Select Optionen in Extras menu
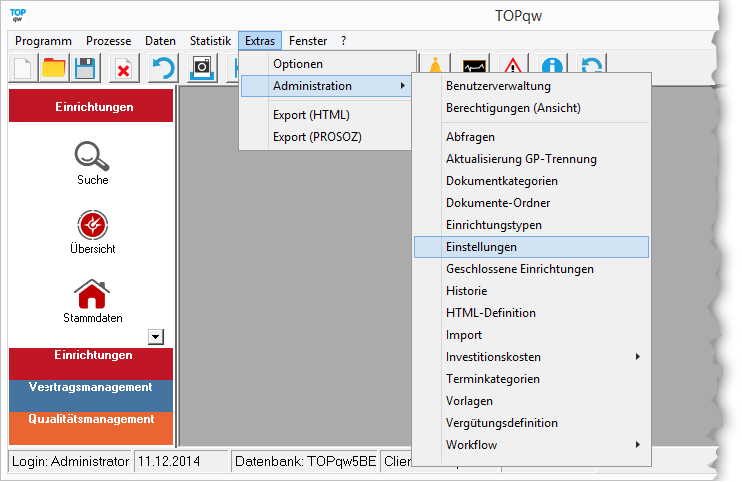742x482 pixels. tap(297, 64)
